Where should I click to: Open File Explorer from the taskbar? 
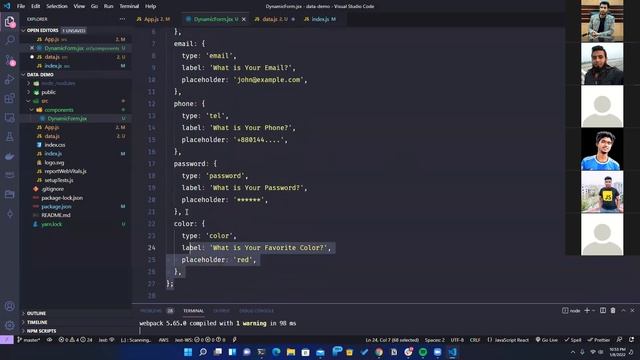click(x=291, y=352)
